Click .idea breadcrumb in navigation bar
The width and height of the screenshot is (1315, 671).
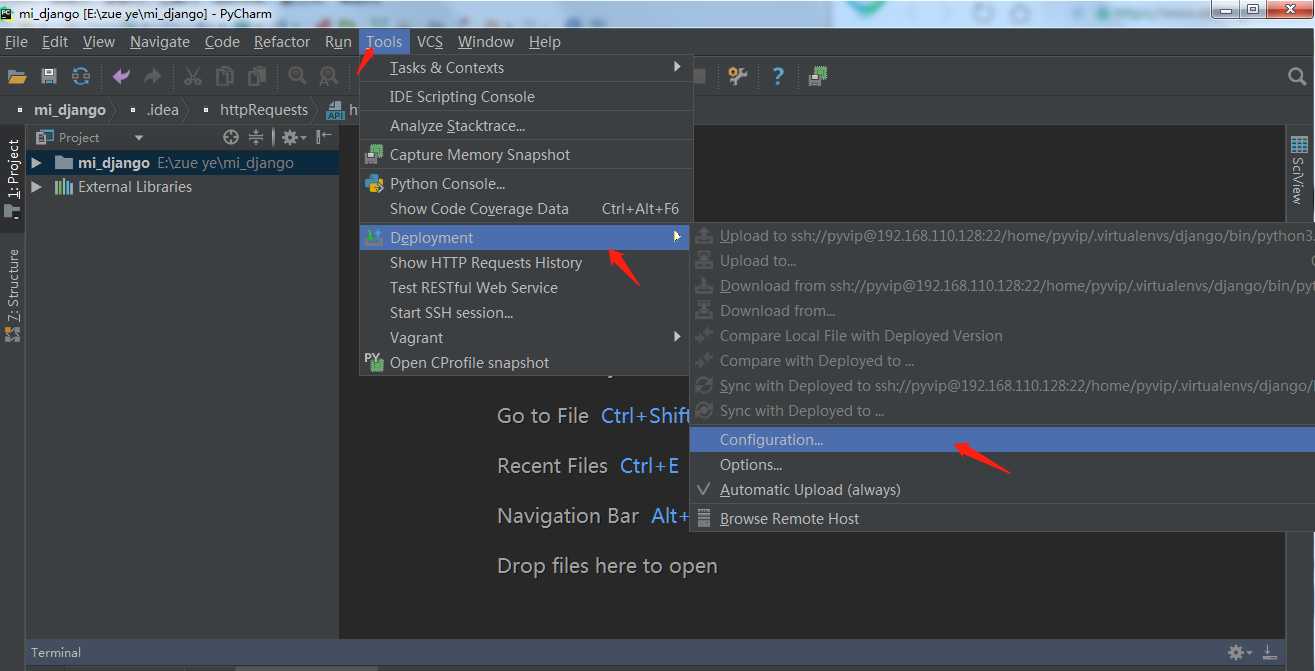[x=162, y=110]
